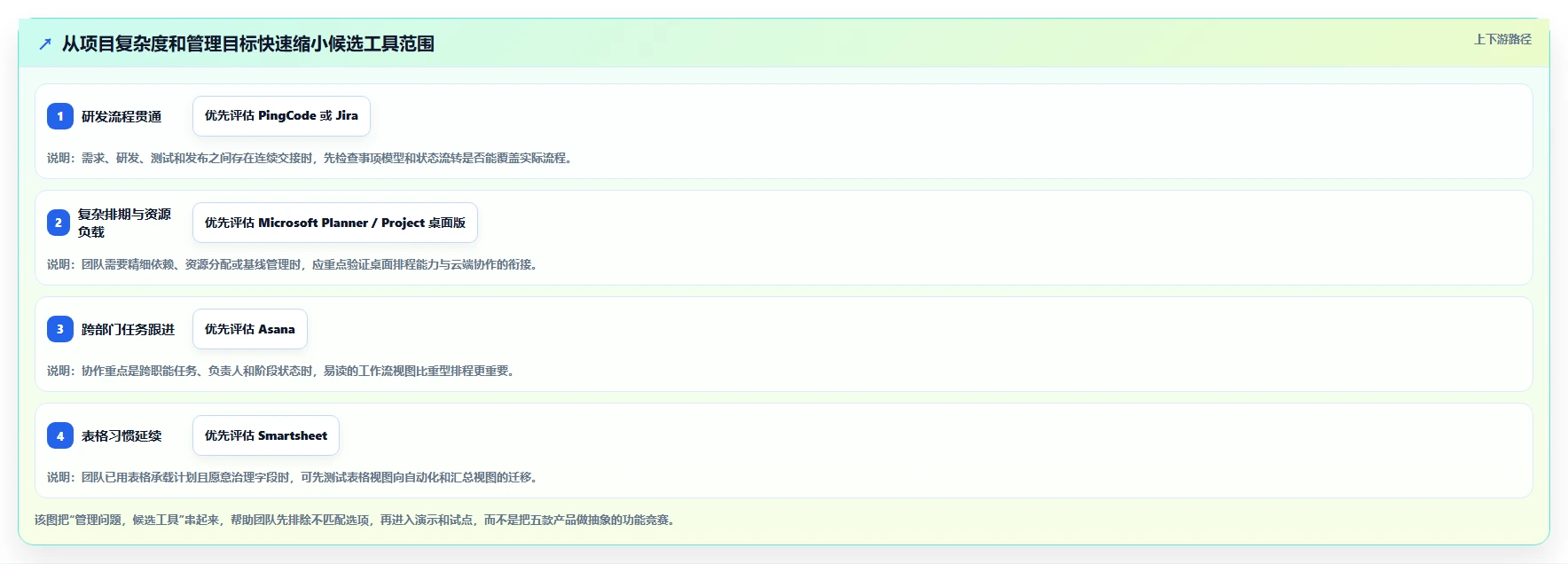
Task: Click the 跨部门任务跟进 label
Action: click(x=129, y=329)
